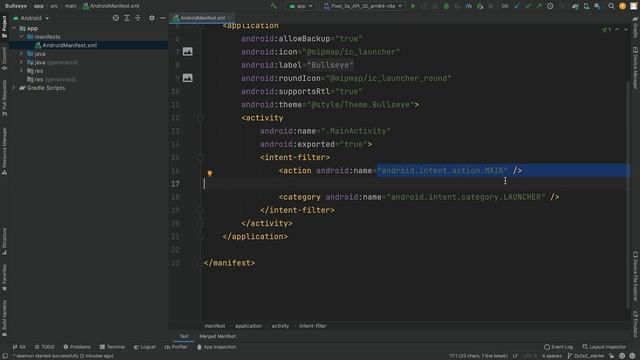Click Git commit checkmark icon
The height and width of the screenshot is (360, 640).
pos(529,6)
